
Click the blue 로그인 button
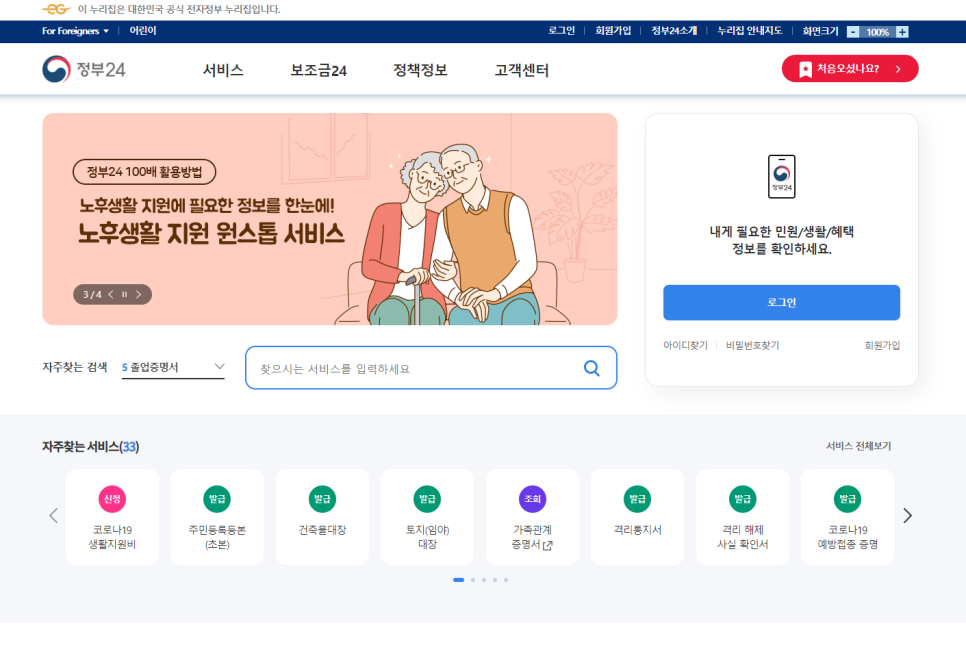coord(781,303)
